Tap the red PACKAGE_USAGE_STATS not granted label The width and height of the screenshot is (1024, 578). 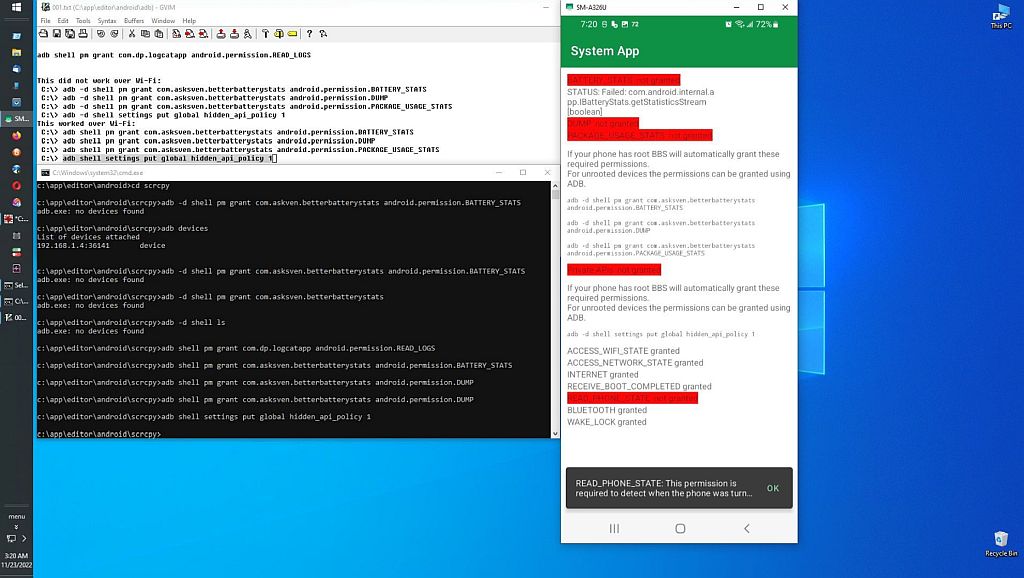[639, 135]
